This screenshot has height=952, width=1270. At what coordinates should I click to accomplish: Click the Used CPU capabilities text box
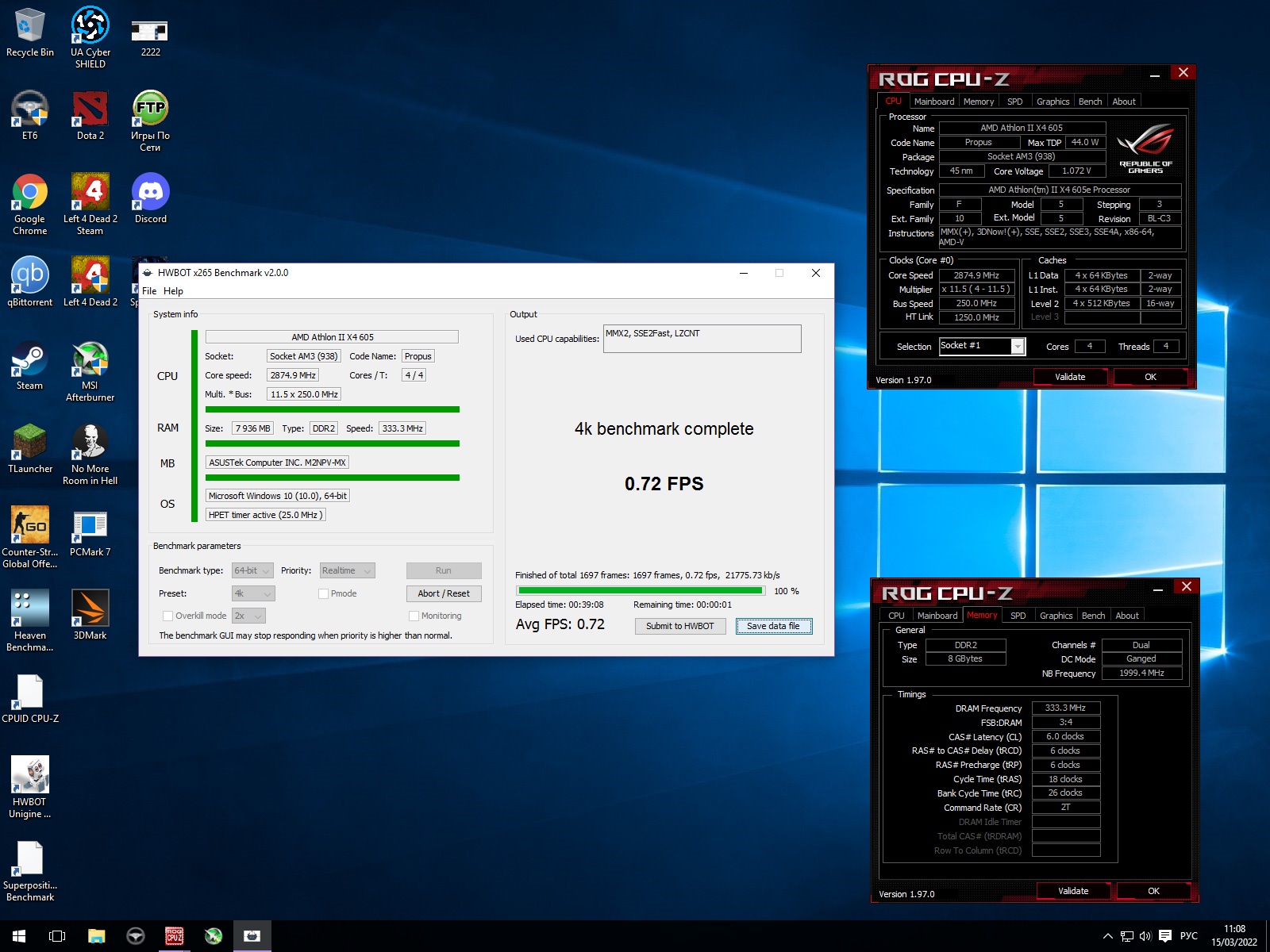[702, 339]
